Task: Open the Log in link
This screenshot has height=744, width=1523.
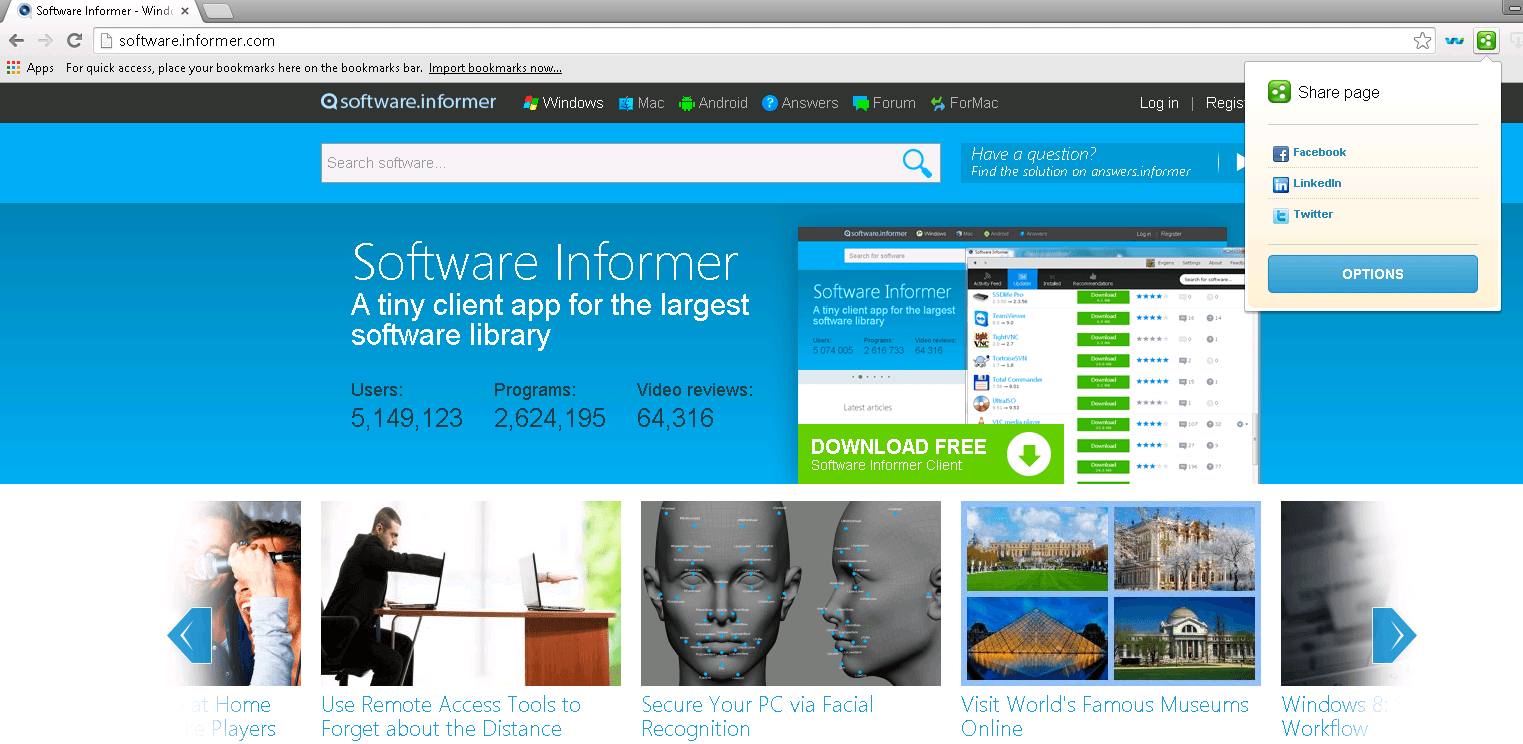Action: (1158, 102)
